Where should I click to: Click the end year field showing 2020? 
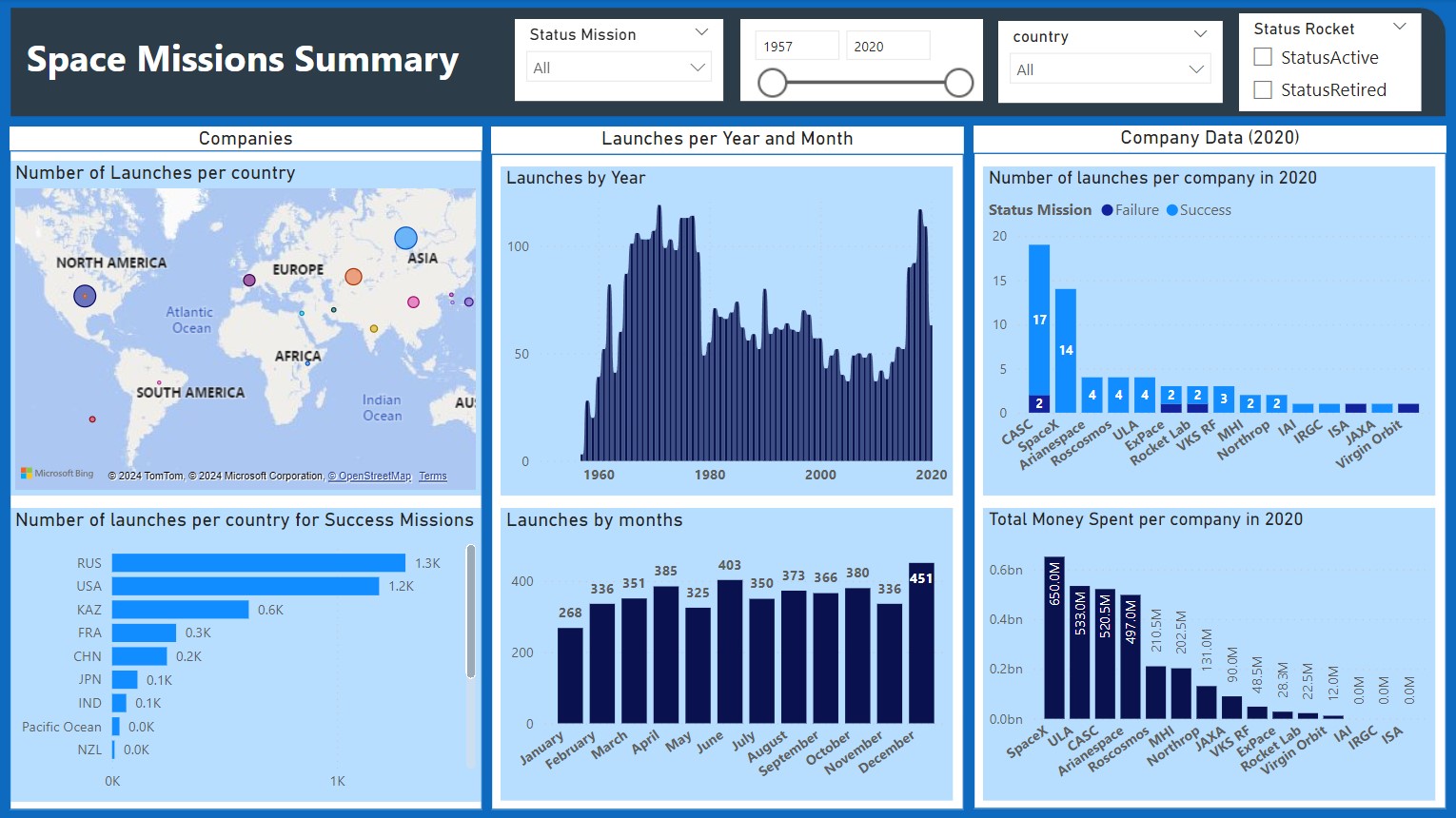[x=887, y=46]
